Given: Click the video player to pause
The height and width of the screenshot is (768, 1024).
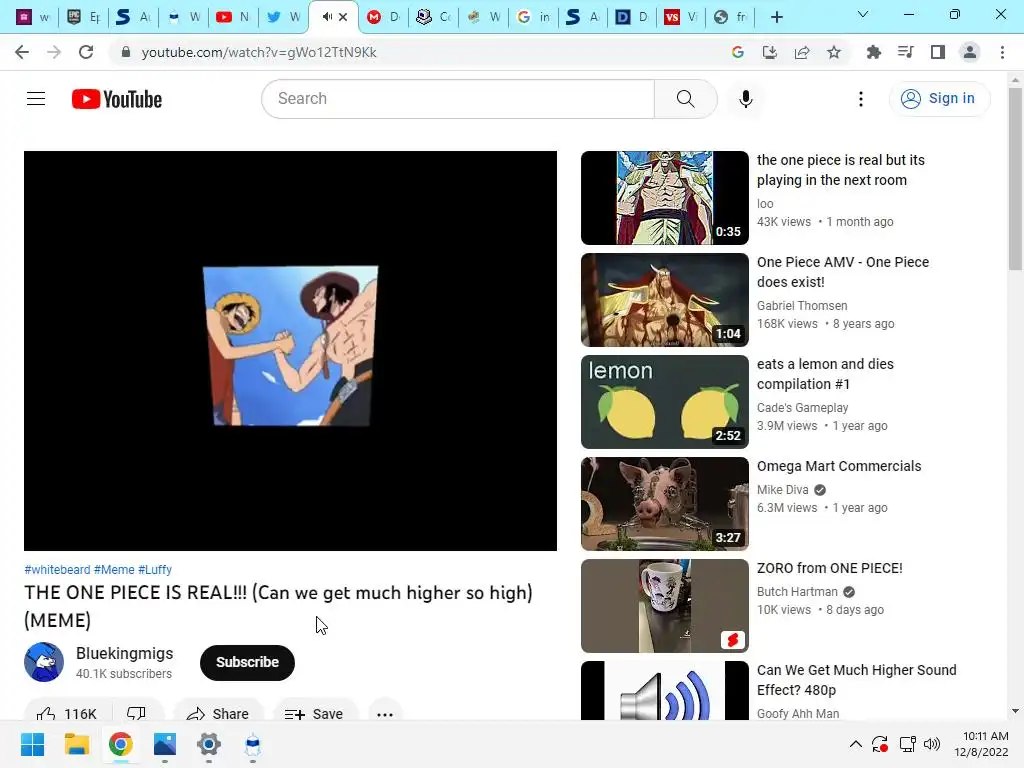Looking at the screenshot, I should point(291,351).
